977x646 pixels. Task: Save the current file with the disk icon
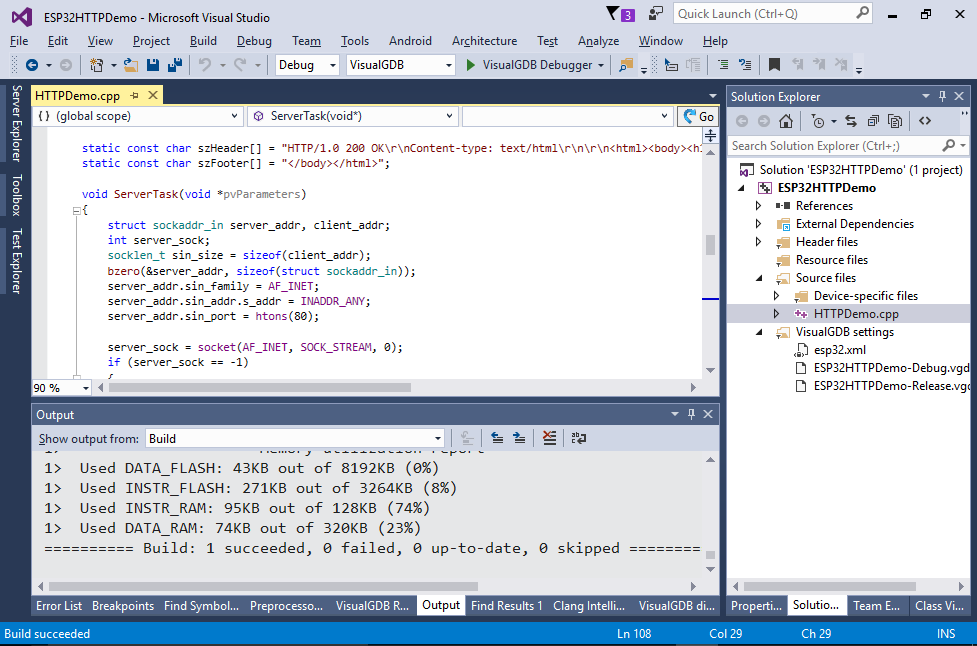[x=153, y=65]
